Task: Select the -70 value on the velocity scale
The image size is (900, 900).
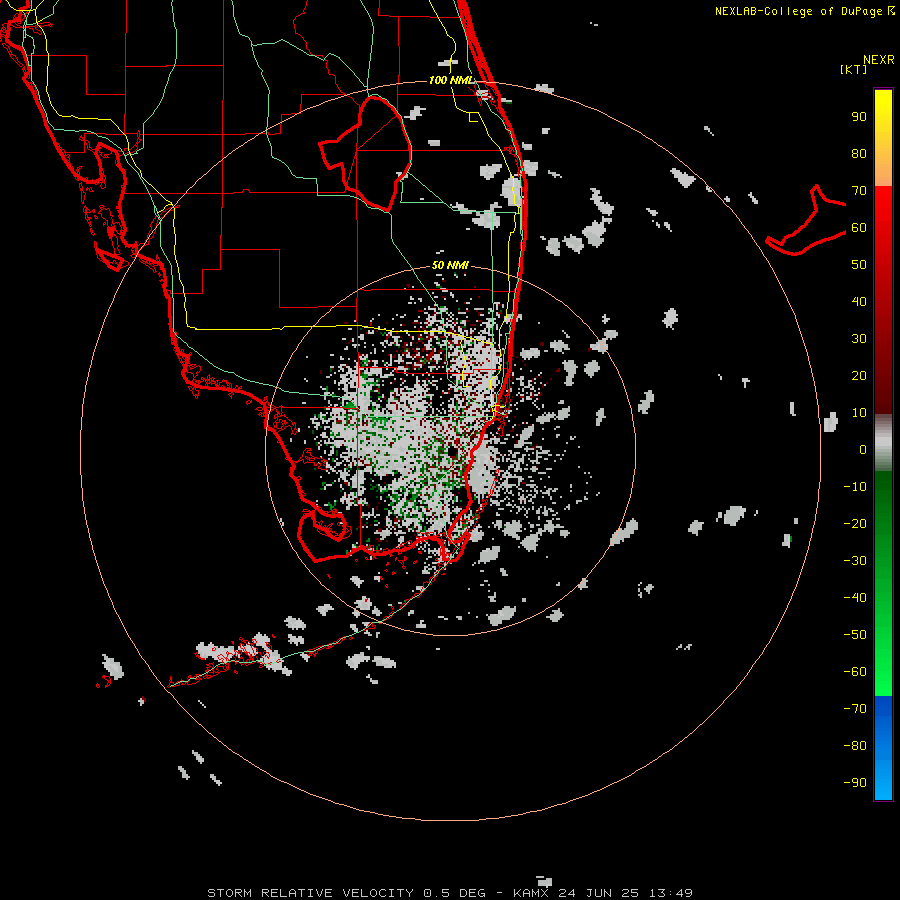Action: coord(855,709)
